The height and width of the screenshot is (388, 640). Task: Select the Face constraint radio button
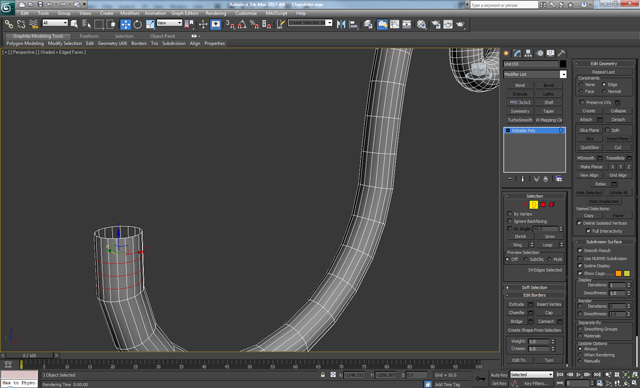[x=581, y=91]
